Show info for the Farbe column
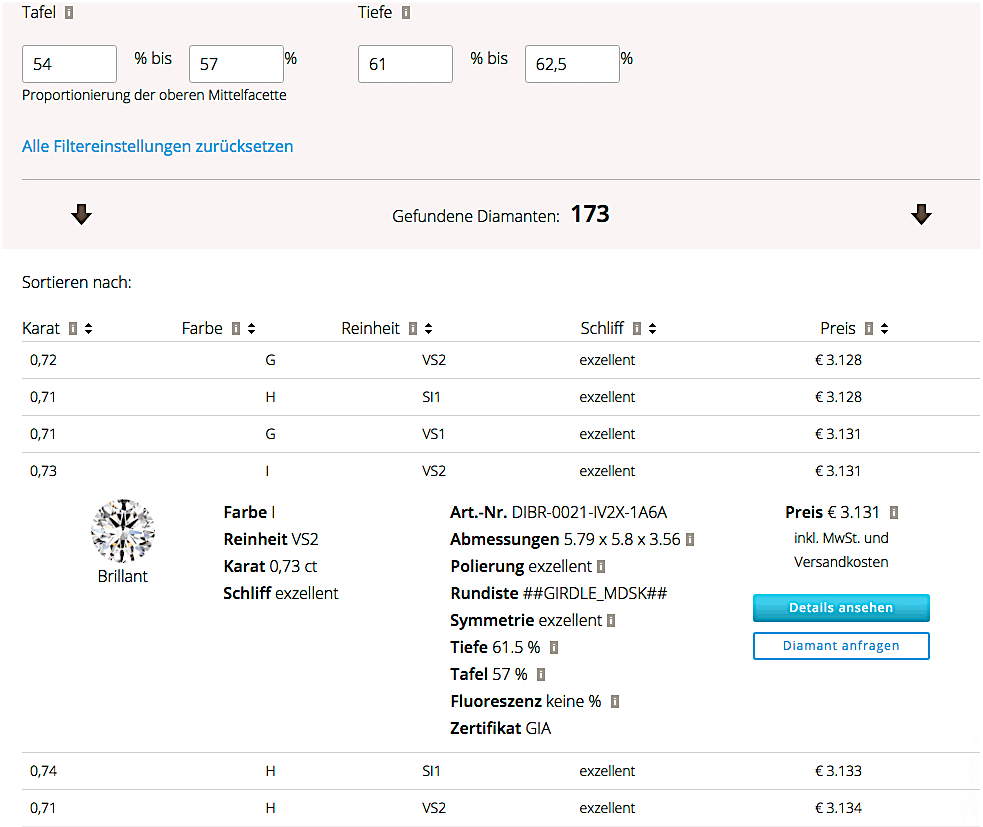 (x=236, y=329)
